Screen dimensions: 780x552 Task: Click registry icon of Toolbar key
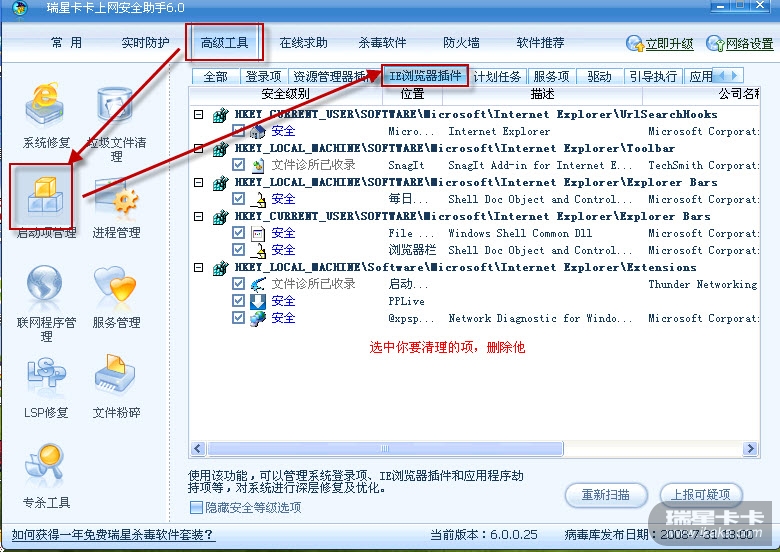point(220,149)
